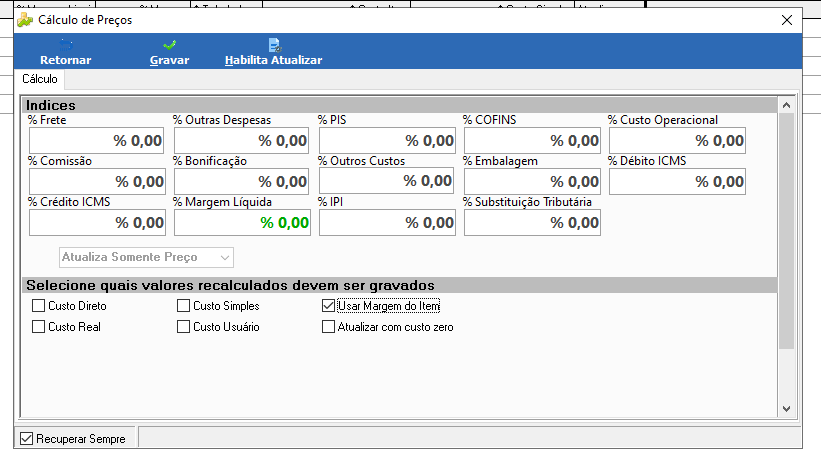This screenshot has height=461, width=821.
Task: Check the Custo Real checkbox
Action: pyautogui.click(x=38, y=327)
